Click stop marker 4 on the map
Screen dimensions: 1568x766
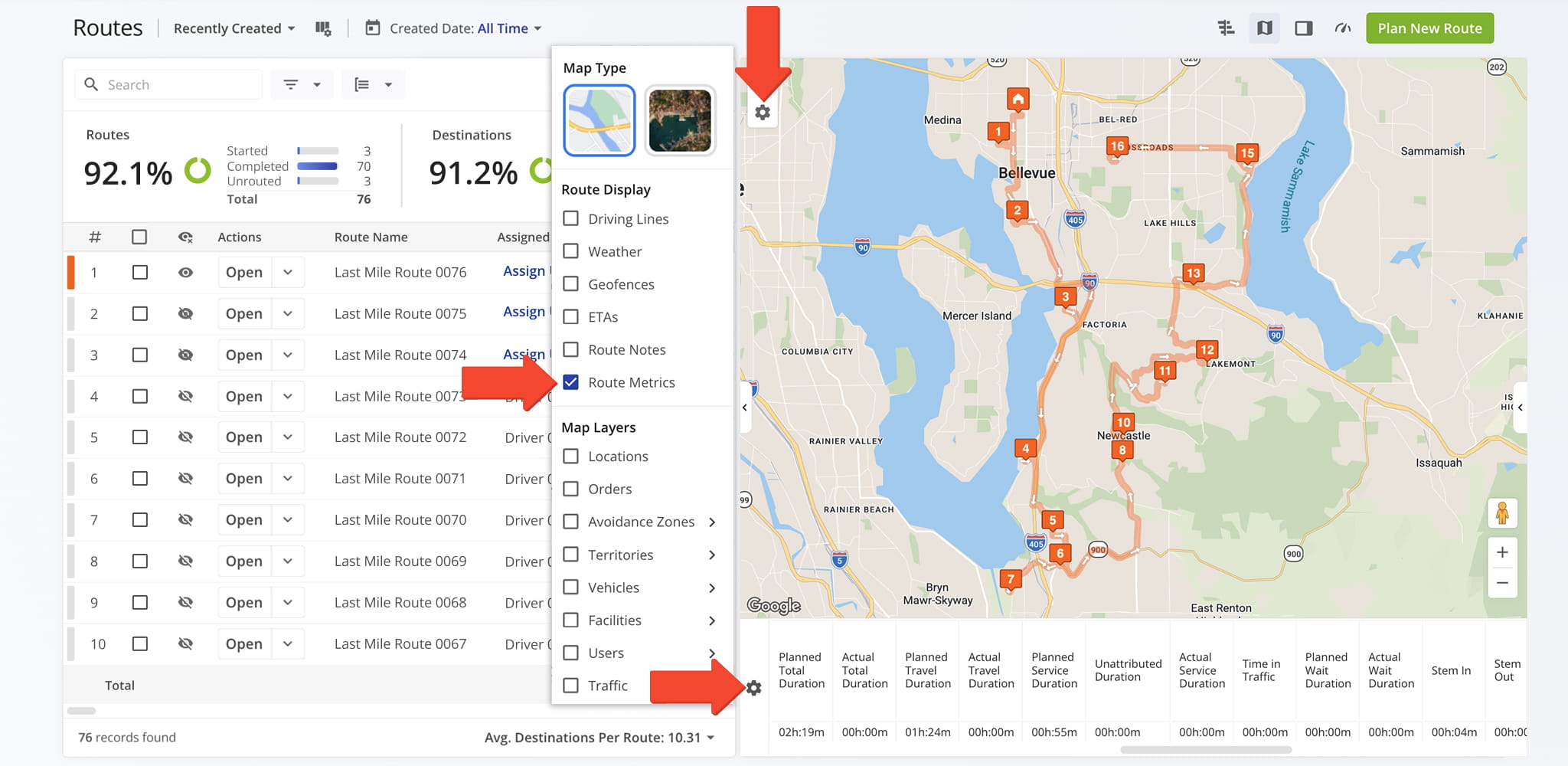(1025, 449)
